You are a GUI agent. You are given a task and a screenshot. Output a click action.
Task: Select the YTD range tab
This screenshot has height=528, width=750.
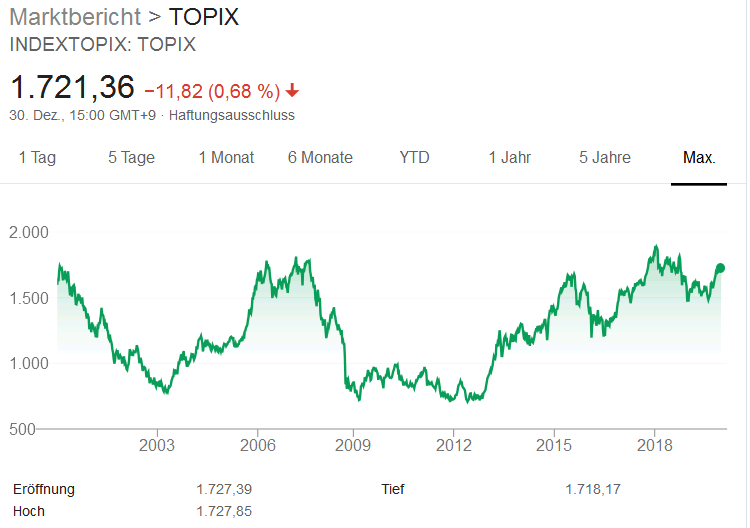pyautogui.click(x=414, y=157)
